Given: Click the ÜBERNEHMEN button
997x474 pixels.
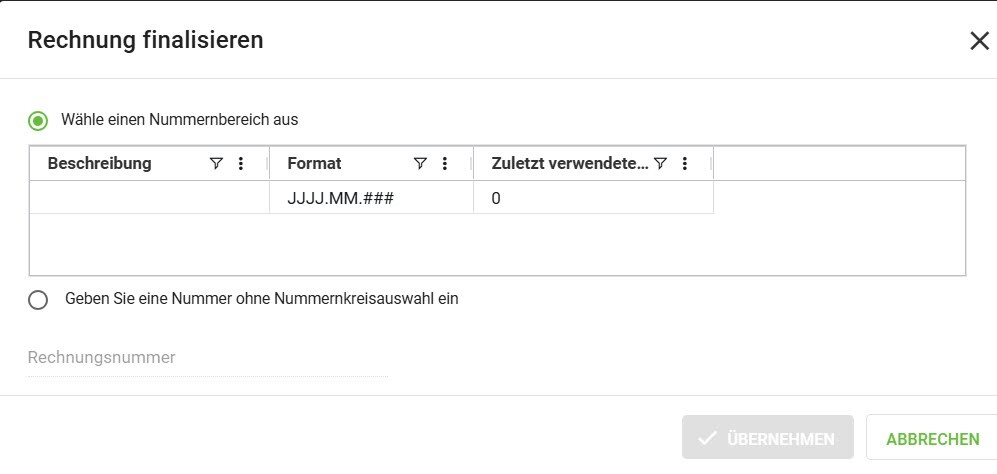Looking at the screenshot, I should click(767, 439).
